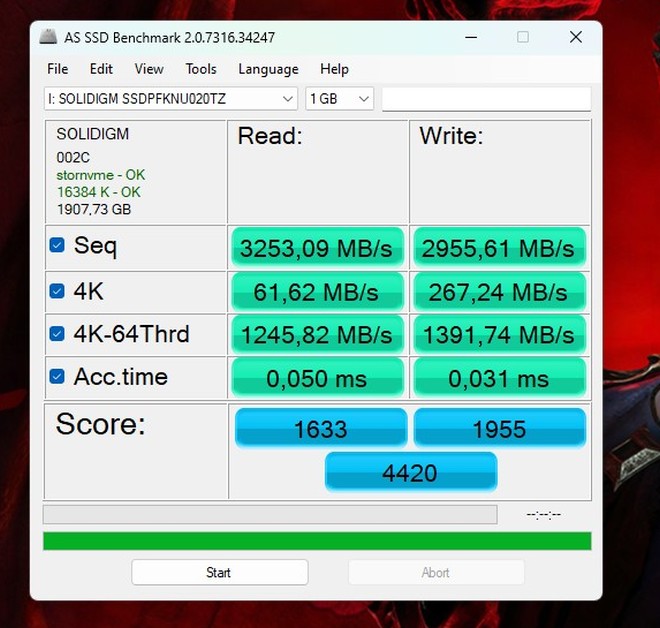
Task: Open the Tools menu
Action: tap(201, 69)
